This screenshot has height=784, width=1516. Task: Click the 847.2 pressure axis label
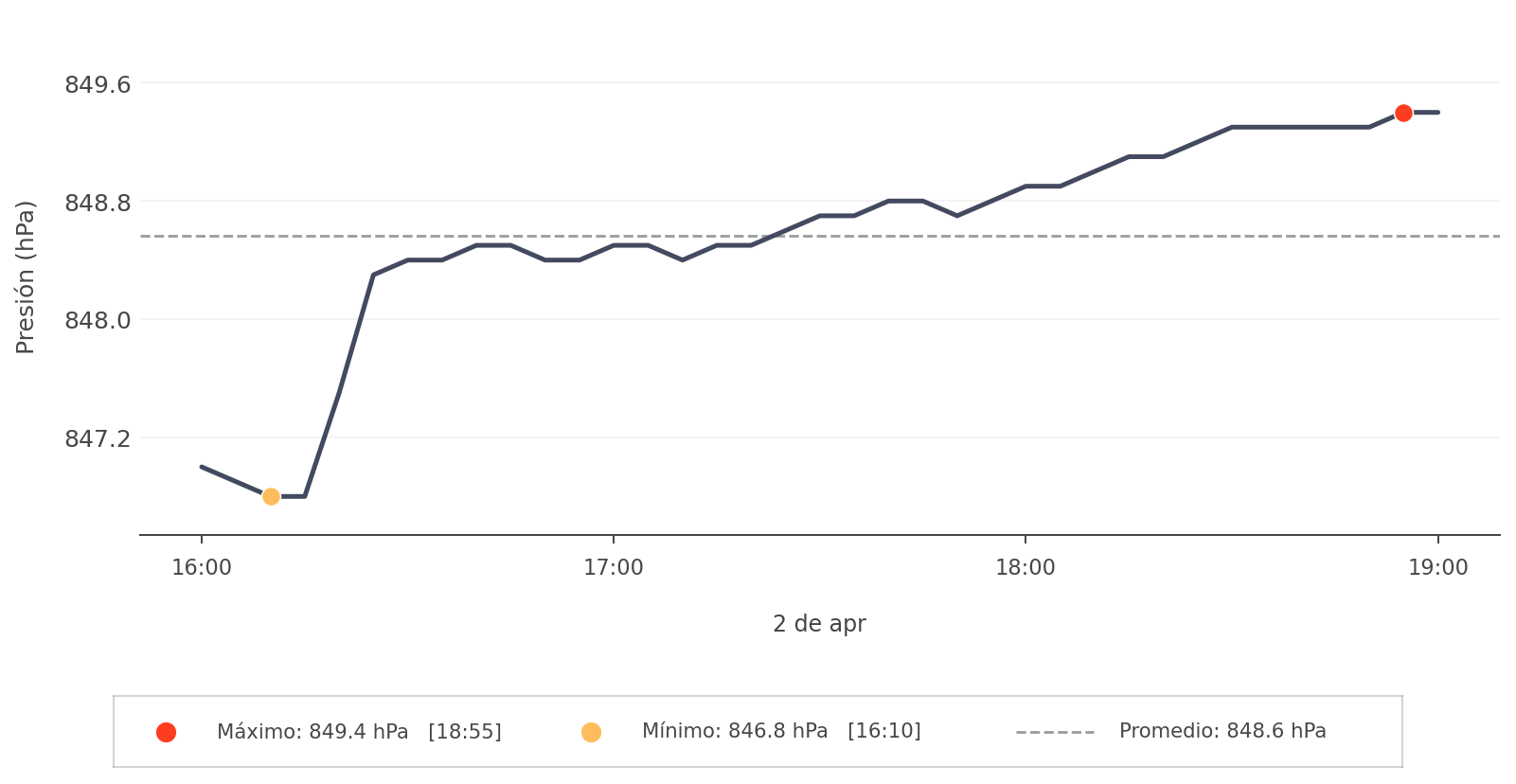[x=98, y=439]
